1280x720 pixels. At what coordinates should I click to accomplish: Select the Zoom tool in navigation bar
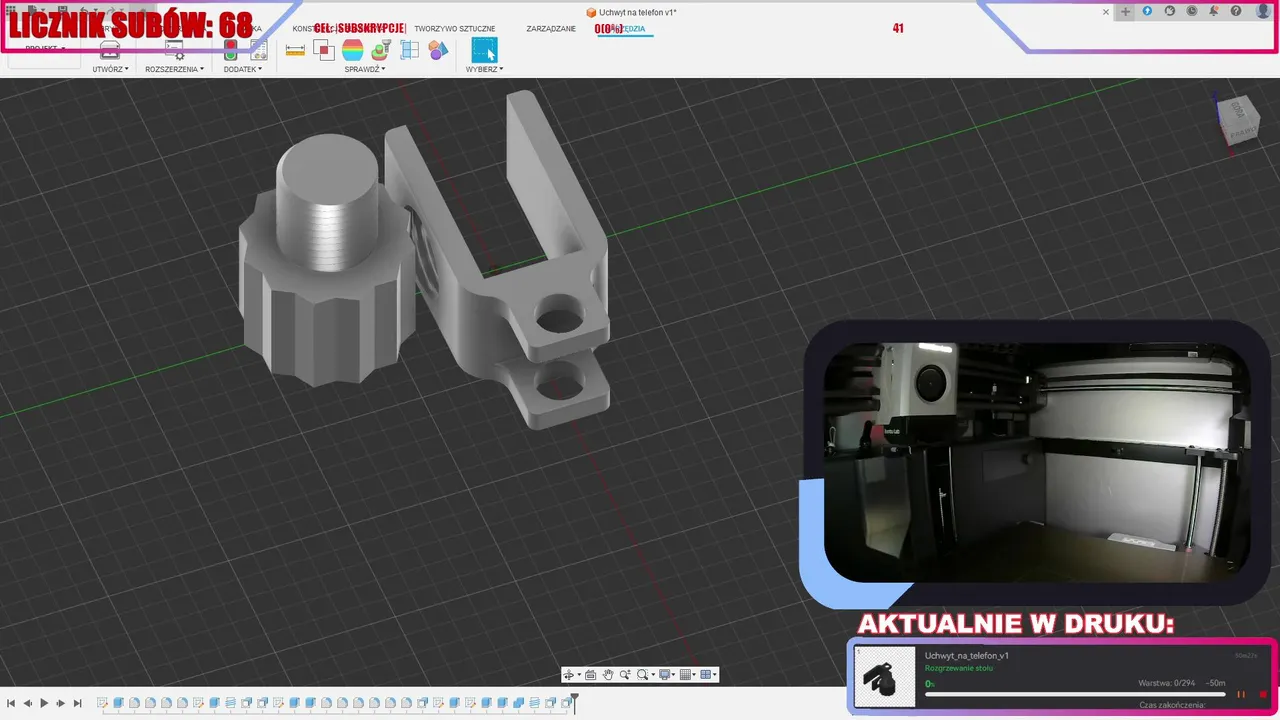pos(625,675)
